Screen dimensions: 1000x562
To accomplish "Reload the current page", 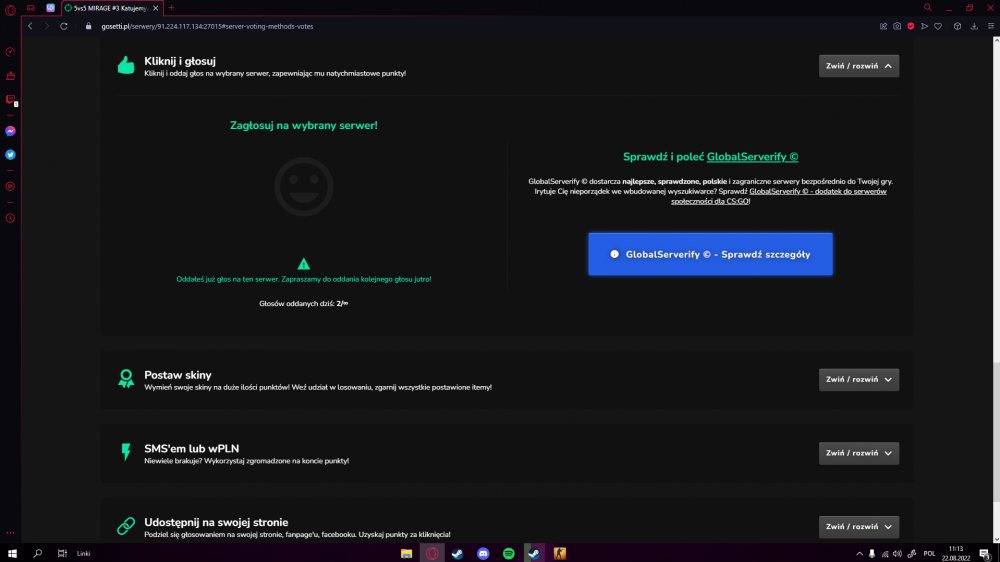I will (64, 26).
